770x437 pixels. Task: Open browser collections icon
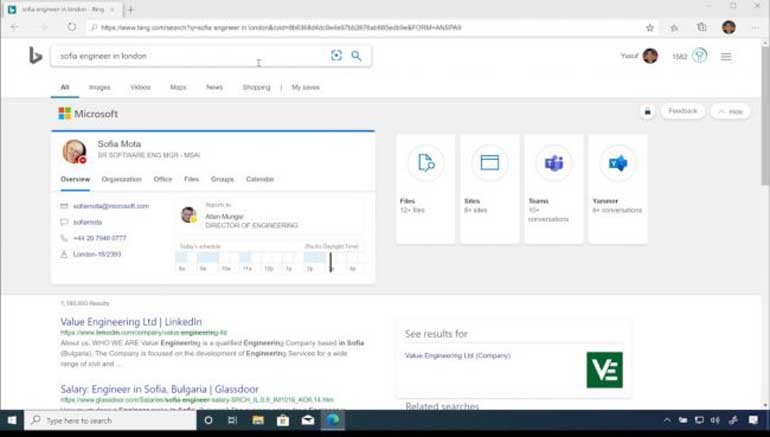pos(702,27)
